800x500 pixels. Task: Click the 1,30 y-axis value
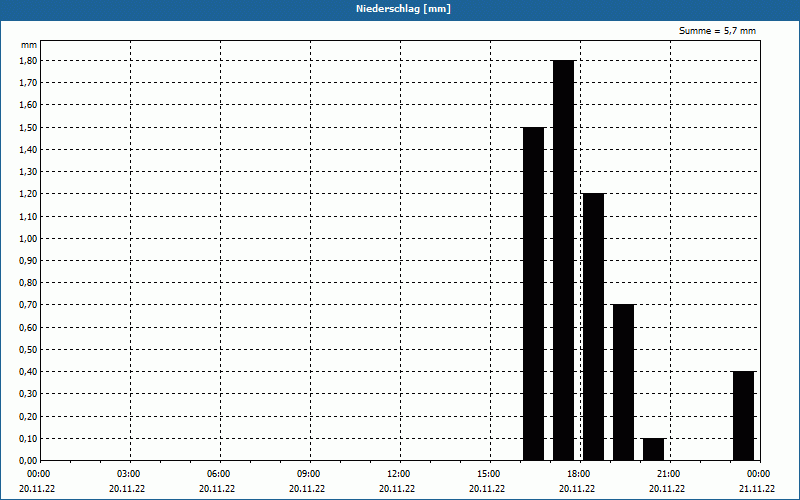tap(29, 172)
